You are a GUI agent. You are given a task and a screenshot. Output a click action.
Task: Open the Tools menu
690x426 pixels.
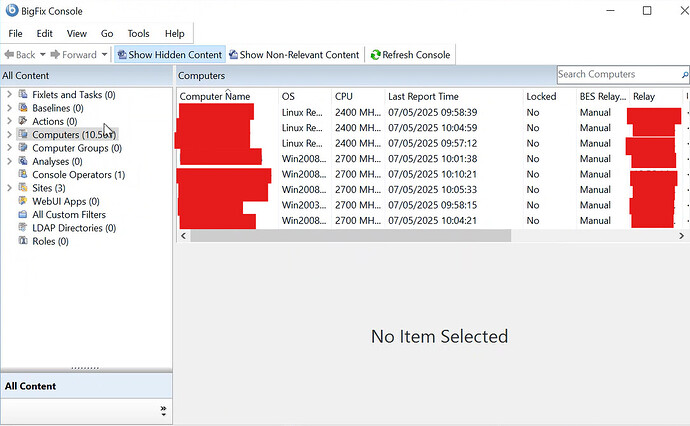138,33
